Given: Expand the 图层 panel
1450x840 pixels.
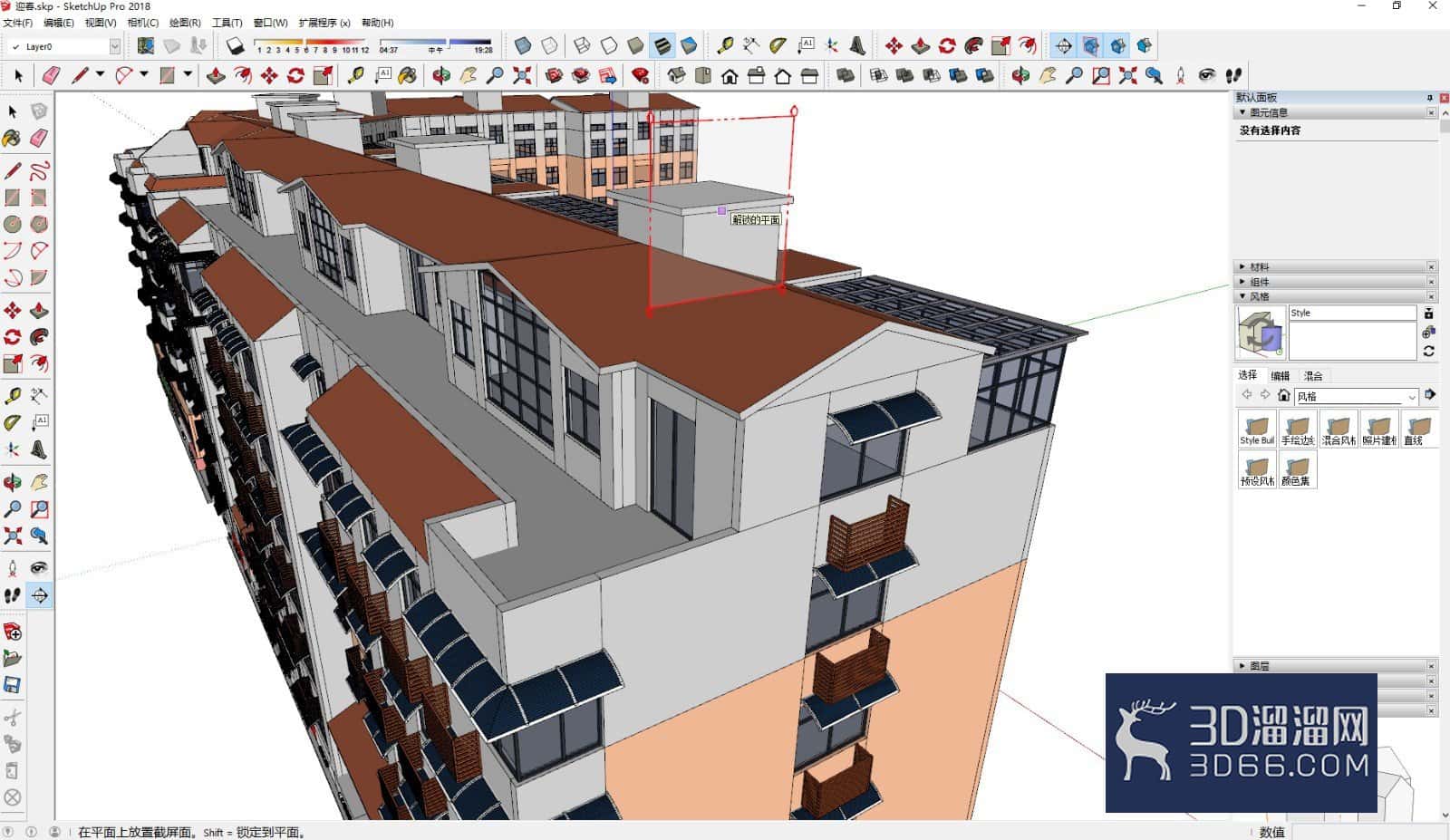Looking at the screenshot, I should click(x=1242, y=666).
